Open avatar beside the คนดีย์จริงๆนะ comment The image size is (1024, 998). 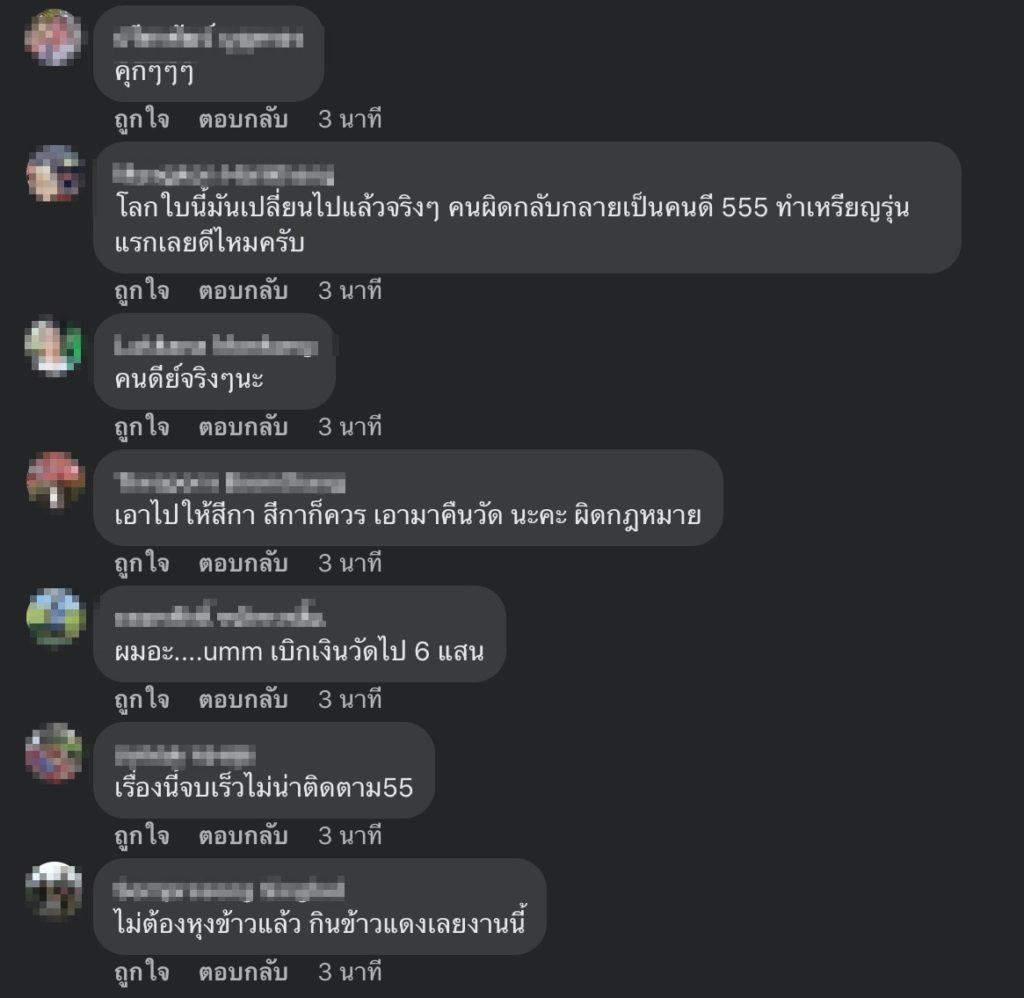(x=54, y=346)
